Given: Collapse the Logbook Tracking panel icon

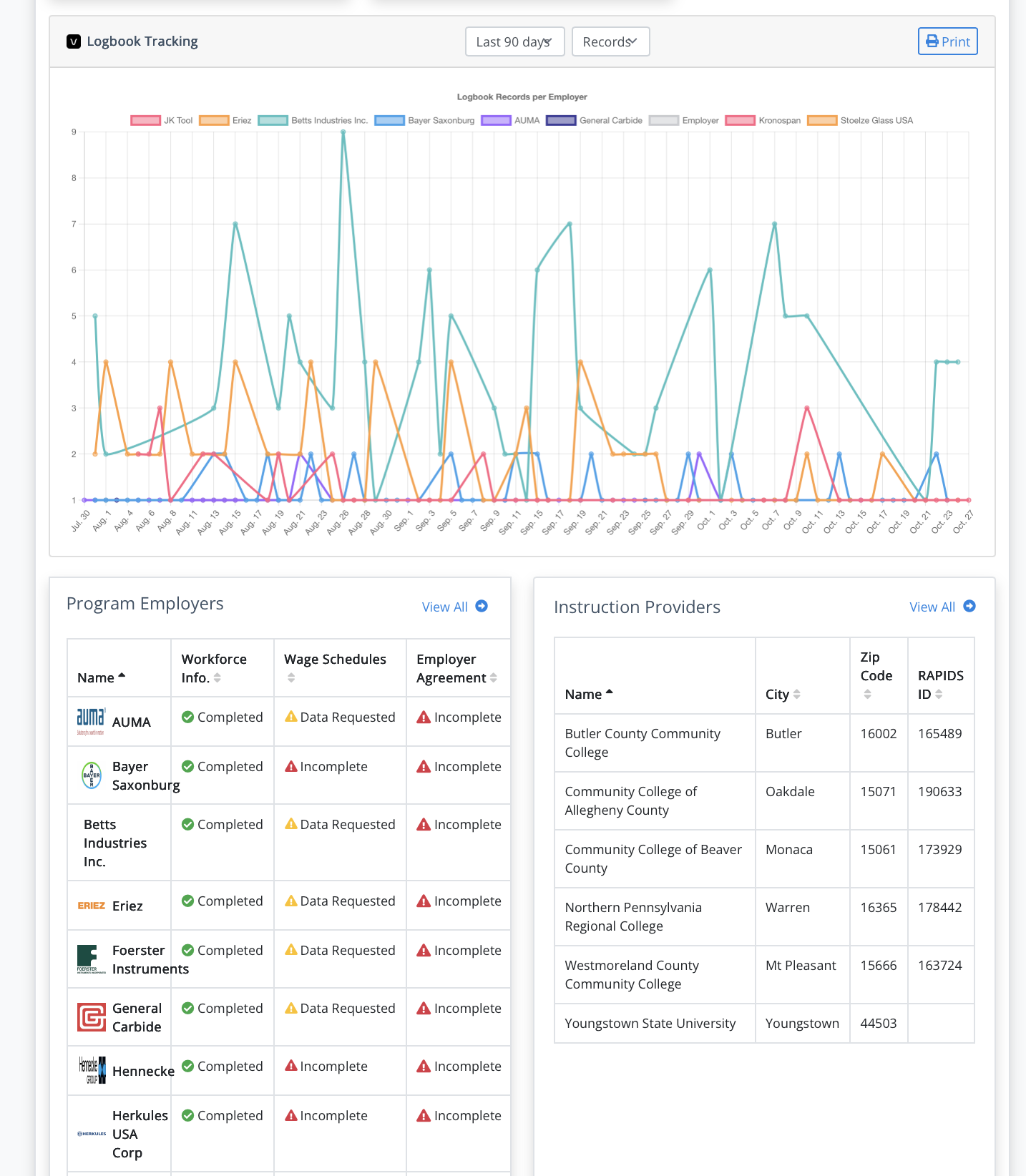Looking at the screenshot, I should coord(73,41).
